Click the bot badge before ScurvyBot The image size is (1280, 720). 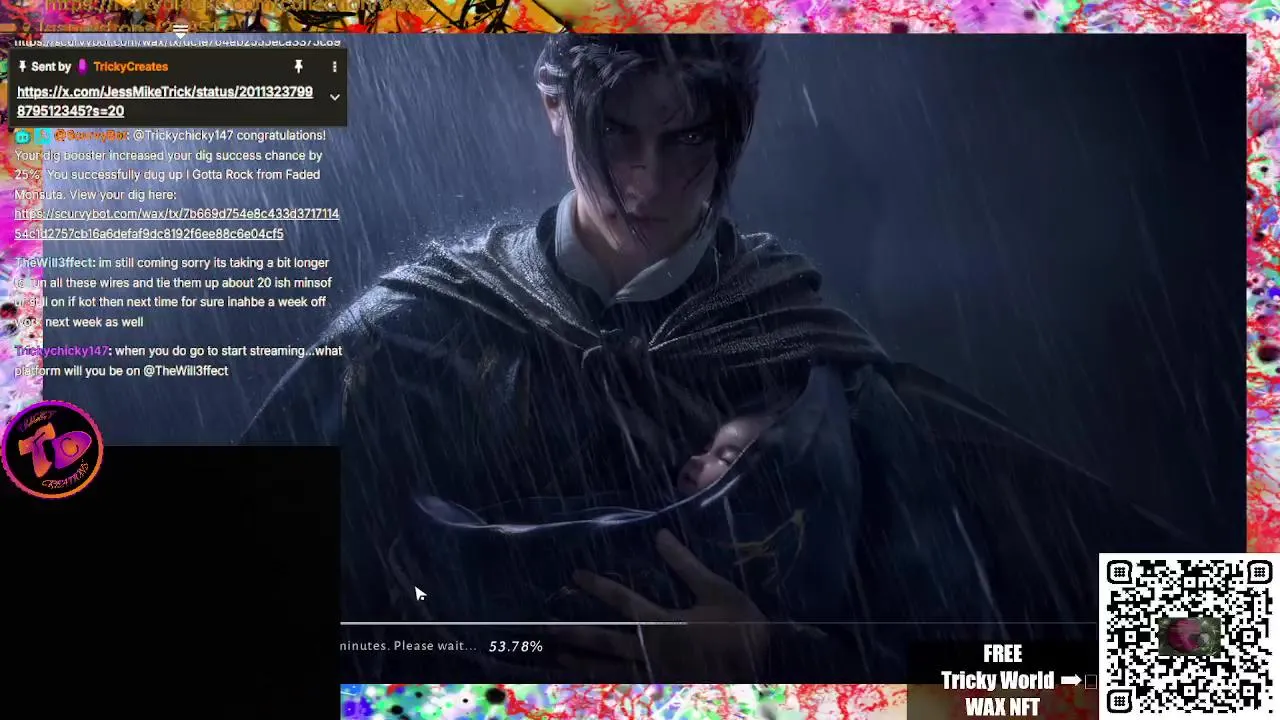click(22, 136)
